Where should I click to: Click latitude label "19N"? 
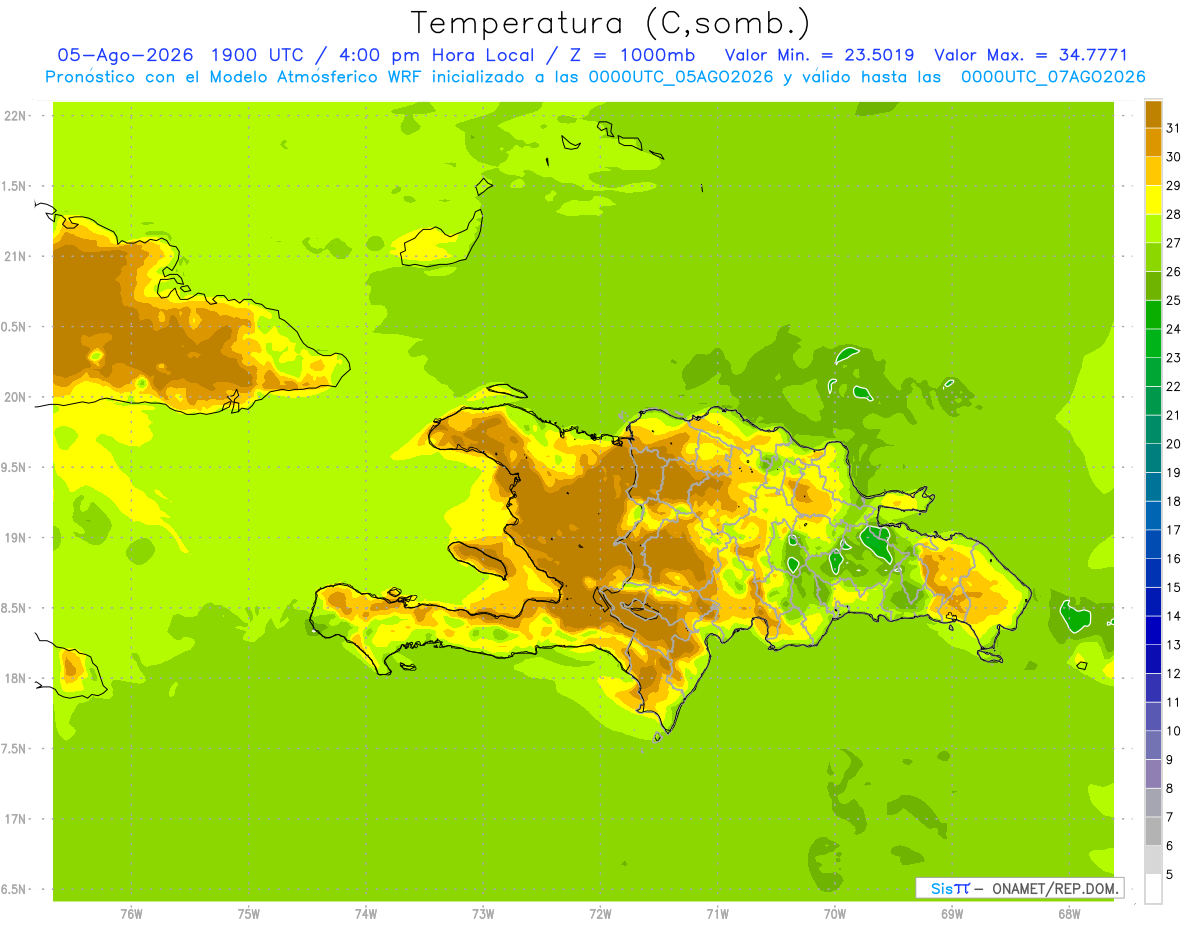click(x=14, y=538)
